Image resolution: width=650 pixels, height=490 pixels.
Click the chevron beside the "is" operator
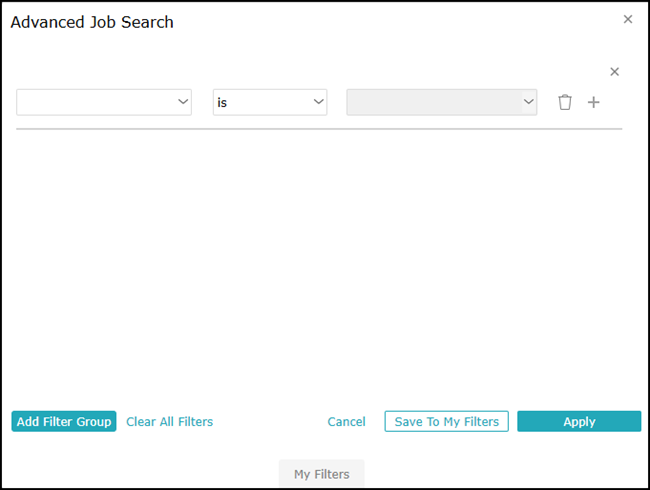318,102
